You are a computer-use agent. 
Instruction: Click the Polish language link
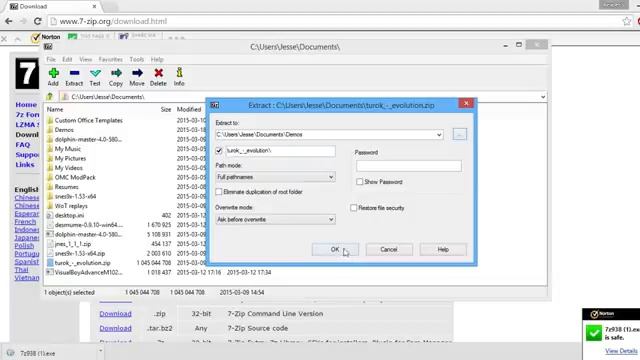click(24, 246)
